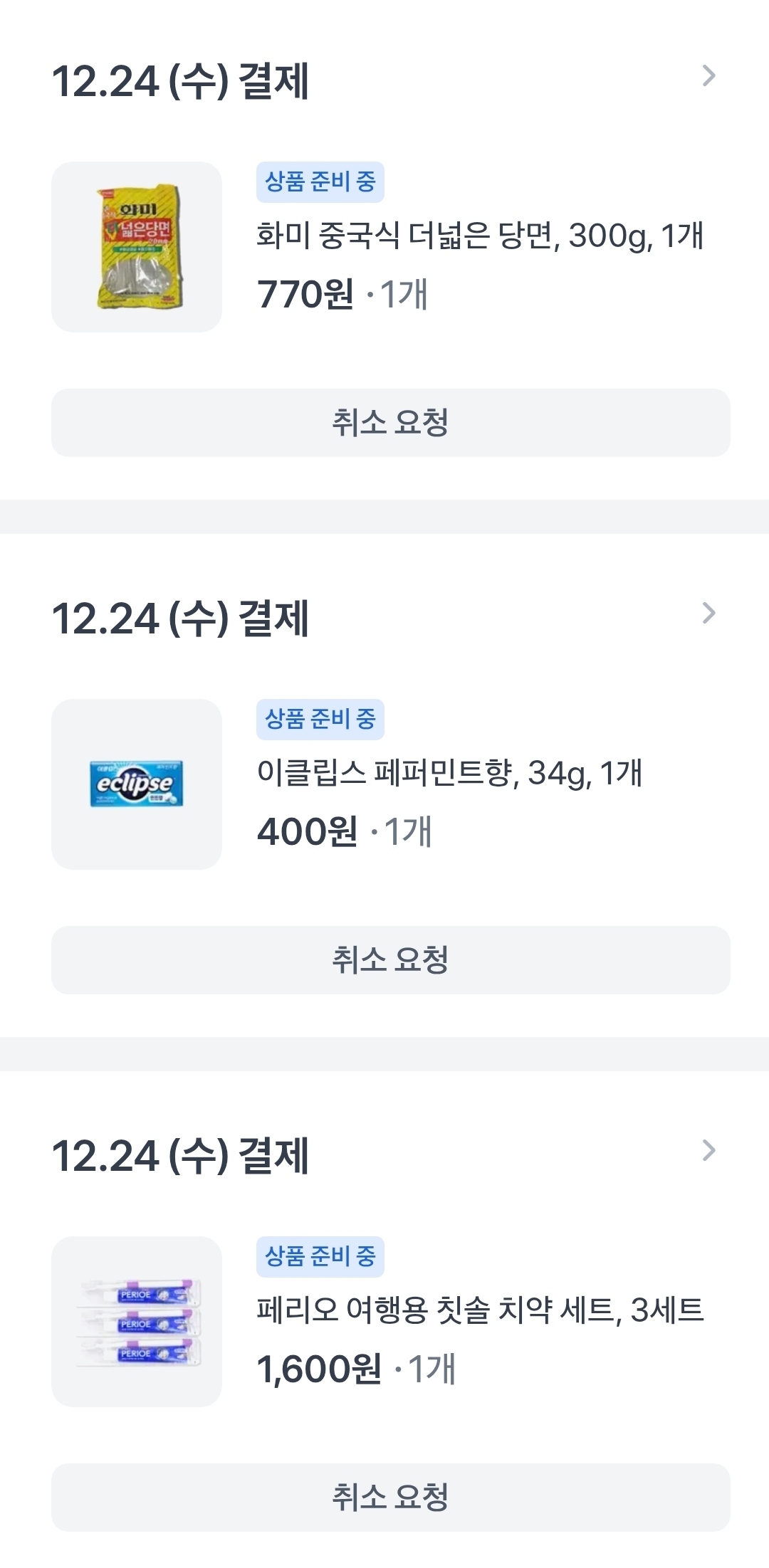Tap the eclipse mint product image
The height and width of the screenshot is (1568, 769).
coord(137,784)
